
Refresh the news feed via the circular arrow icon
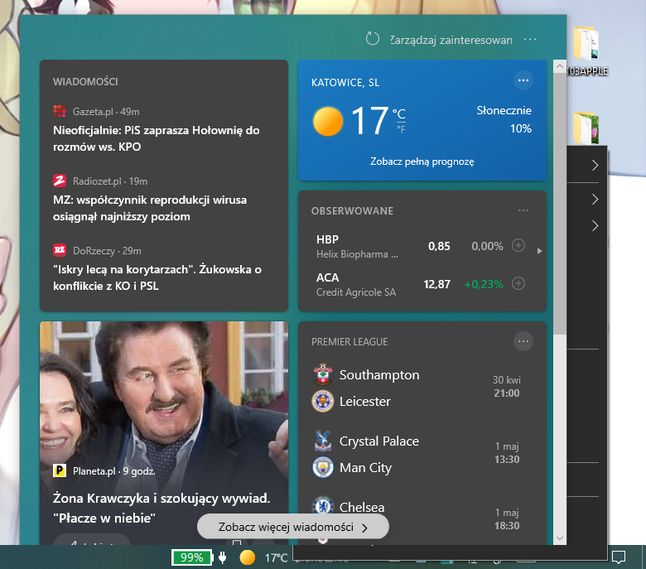(372, 39)
